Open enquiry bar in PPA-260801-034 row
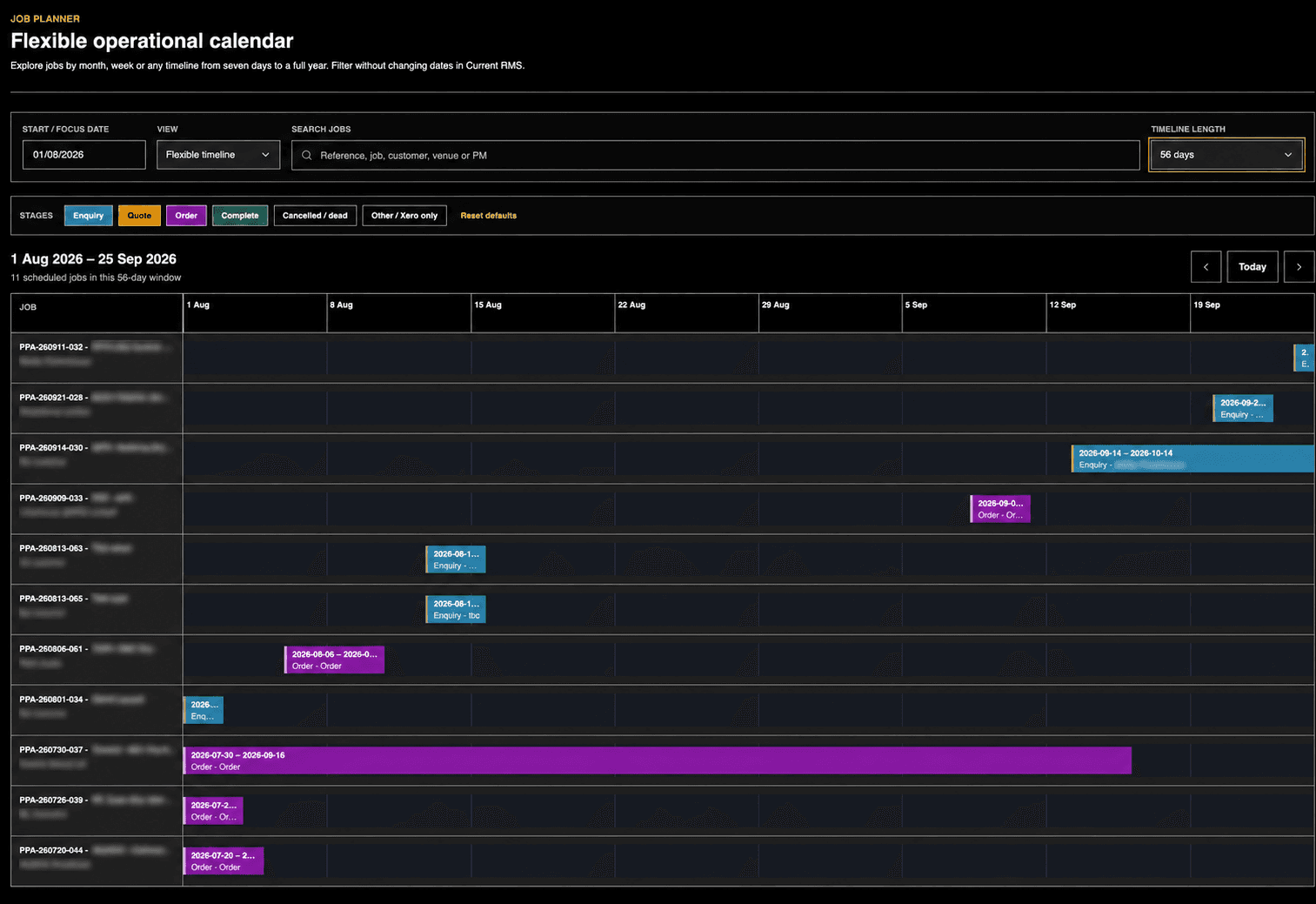The width and height of the screenshot is (1316, 904). point(204,710)
